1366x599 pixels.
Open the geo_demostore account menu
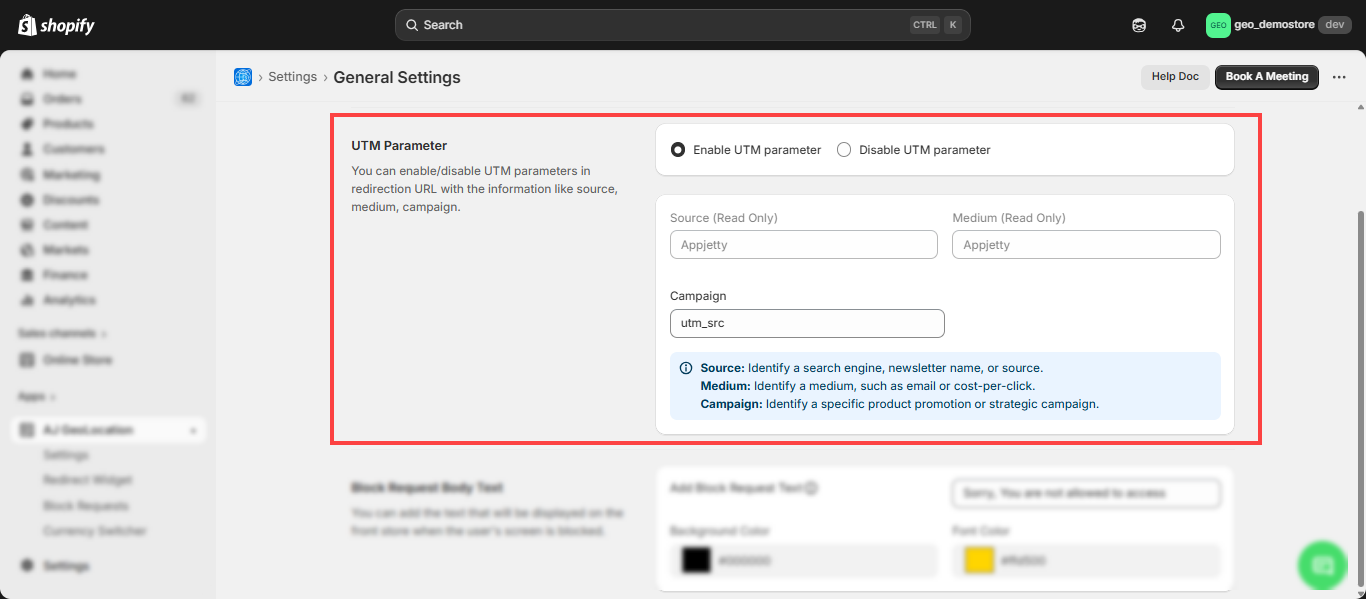point(1278,25)
